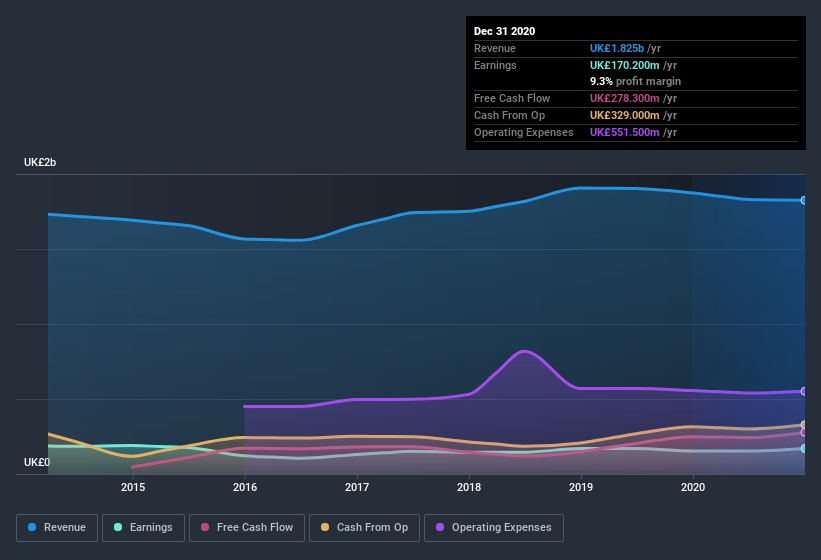Click the 2015 x-axis label
The image size is (821, 560).
point(133,487)
